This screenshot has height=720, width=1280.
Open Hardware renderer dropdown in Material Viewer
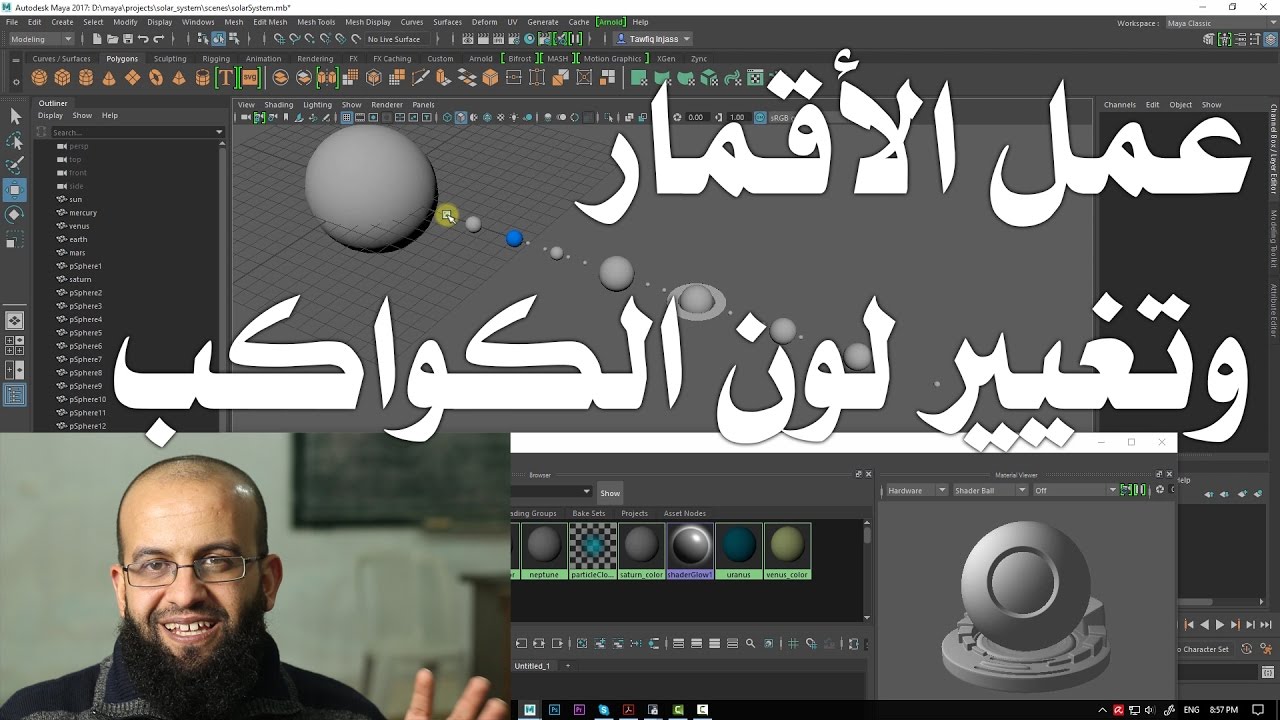(915, 490)
